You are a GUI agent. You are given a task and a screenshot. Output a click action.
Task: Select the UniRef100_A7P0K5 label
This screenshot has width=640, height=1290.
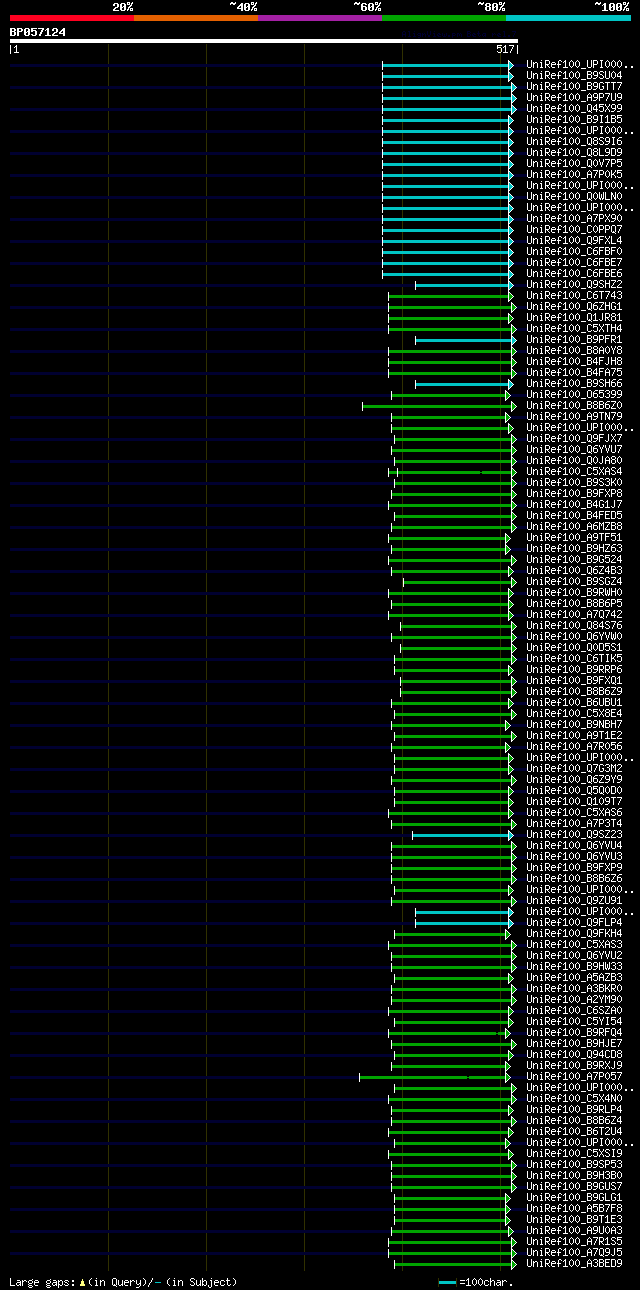coord(574,175)
